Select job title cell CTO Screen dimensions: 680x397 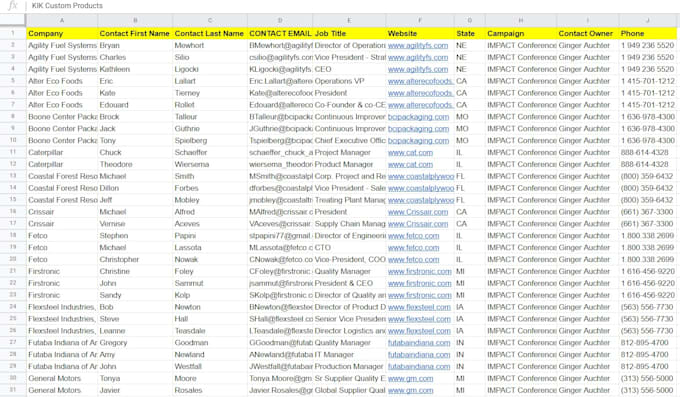click(x=349, y=247)
